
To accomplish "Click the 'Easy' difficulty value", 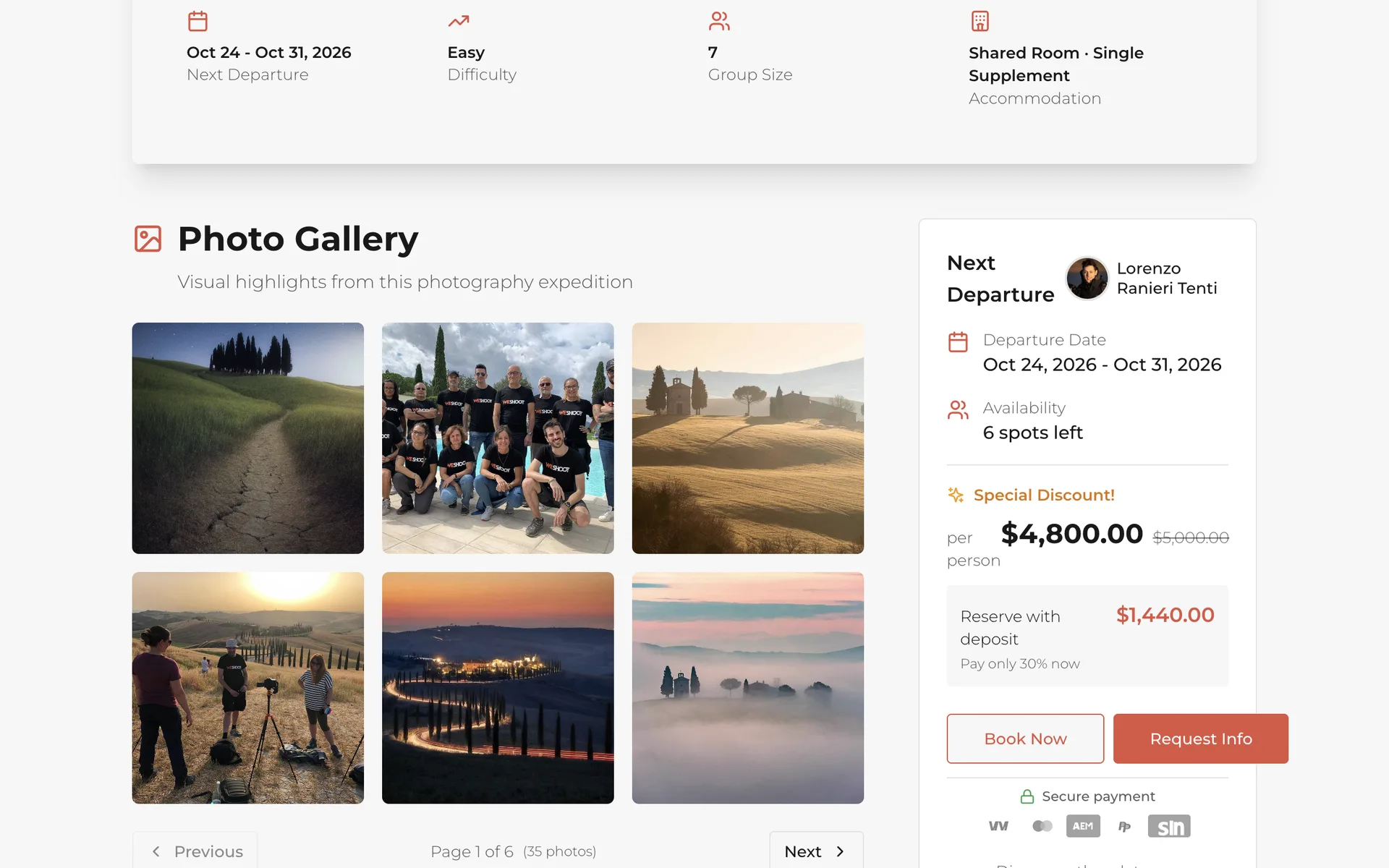I will tap(466, 53).
